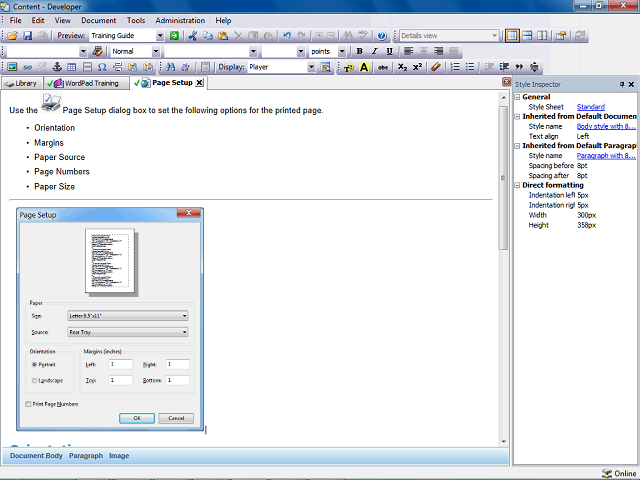Viewport: 640px width, 480px height.
Task: Collapse the Direct formatting section
Action: point(517,185)
